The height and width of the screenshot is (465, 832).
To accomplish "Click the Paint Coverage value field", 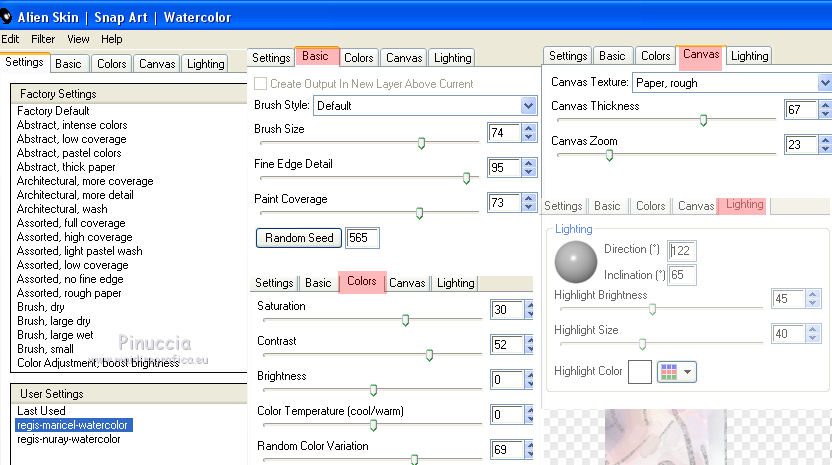I will pyautogui.click(x=504, y=203).
